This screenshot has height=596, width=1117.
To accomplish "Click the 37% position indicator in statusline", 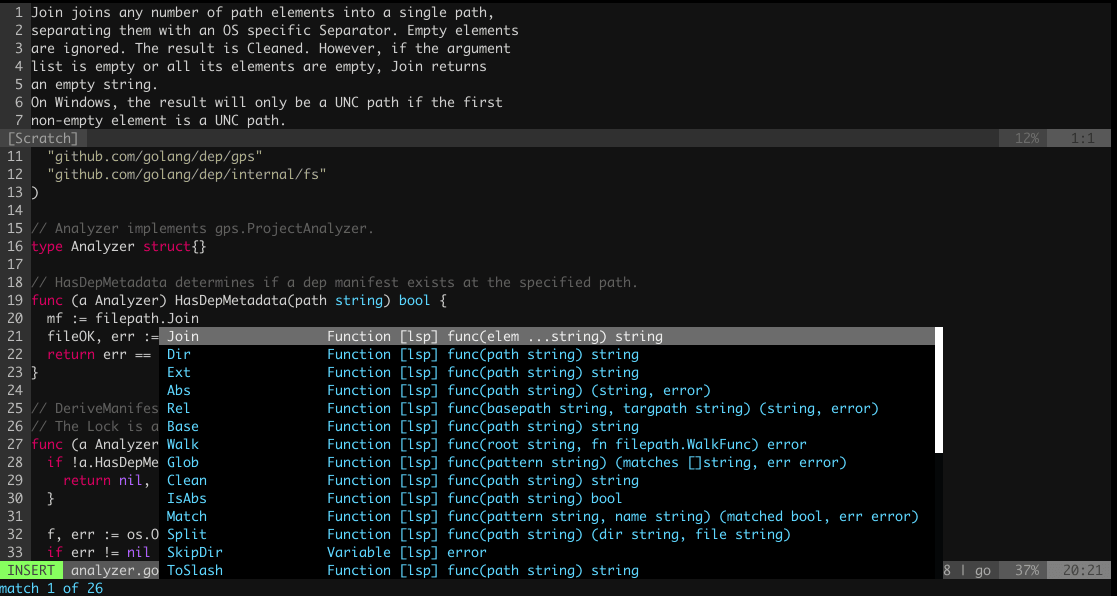I will [1026, 571].
